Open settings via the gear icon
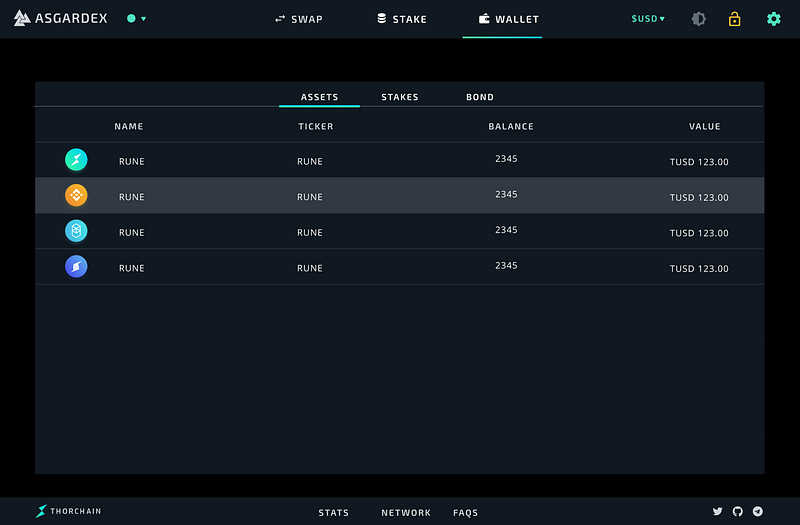The image size is (800, 525). (x=773, y=19)
